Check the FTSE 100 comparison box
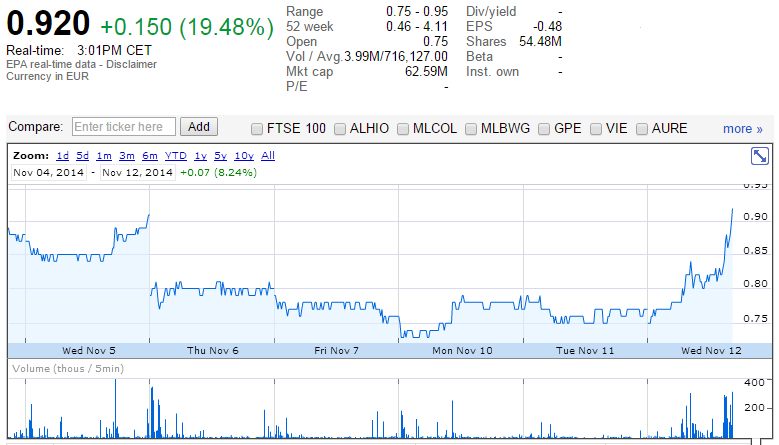The height and width of the screenshot is (445, 779). coord(256,129)
